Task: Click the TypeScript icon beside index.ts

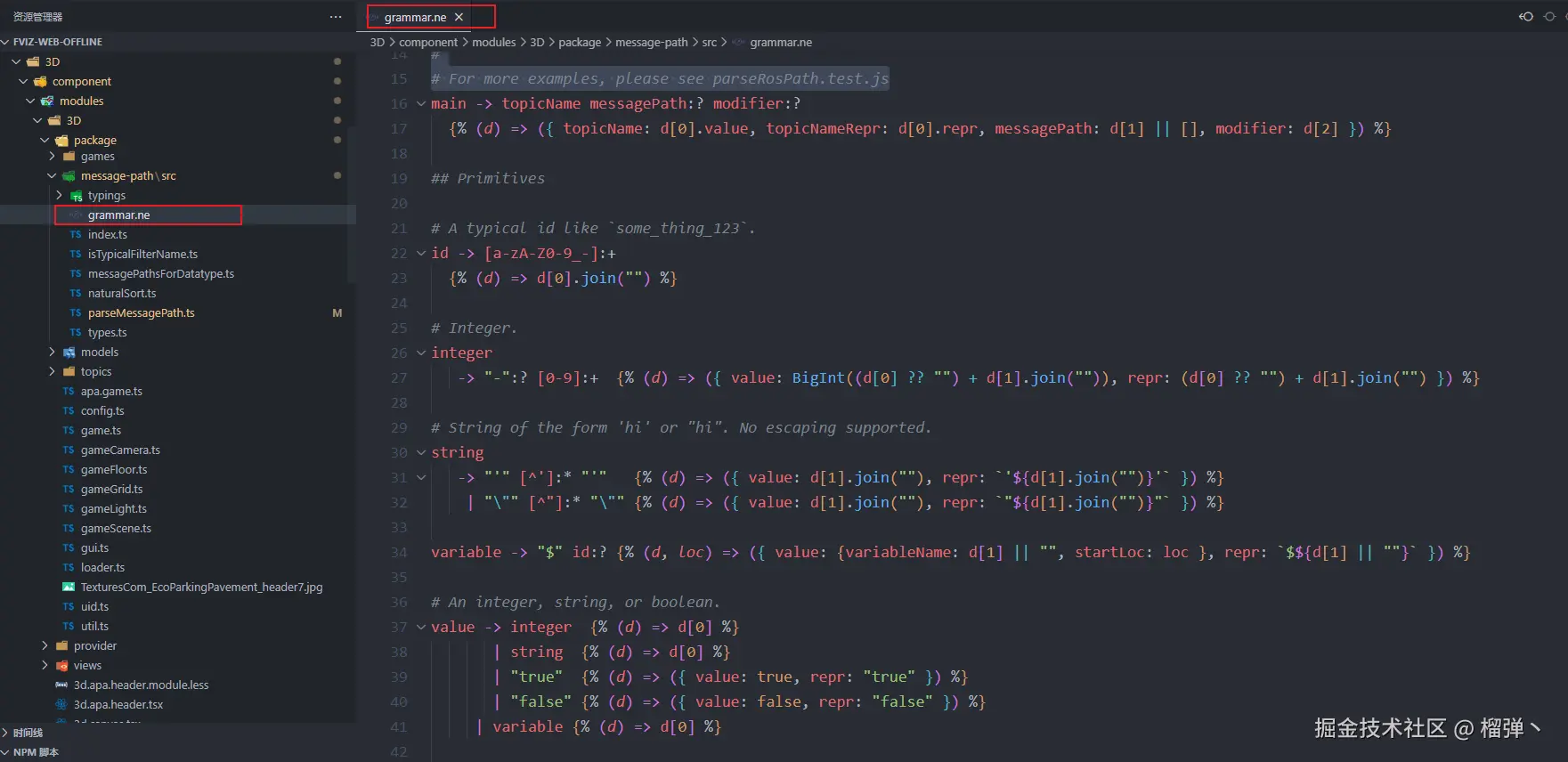Action: pyautogui.click(x=76, y=234)
